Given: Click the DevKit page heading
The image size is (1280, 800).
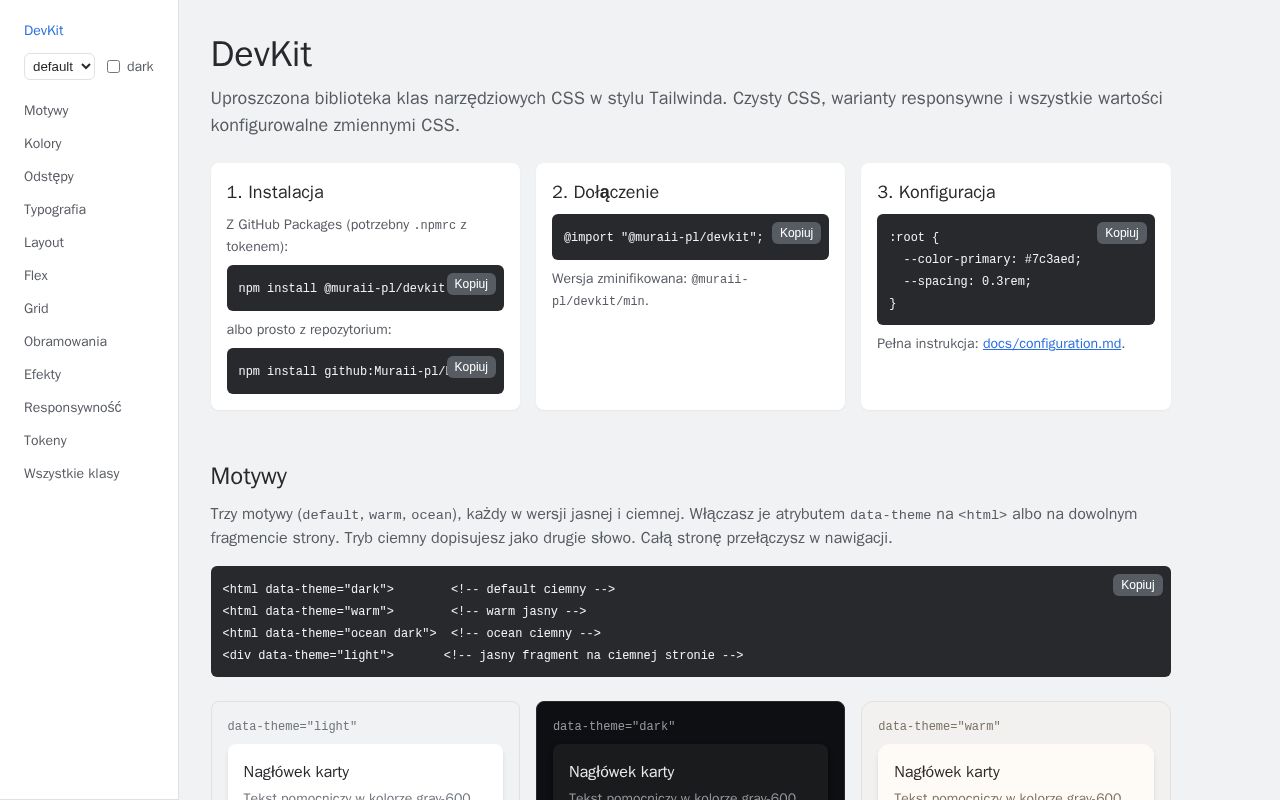Looking at the screenshot, I should pos(261,54).
